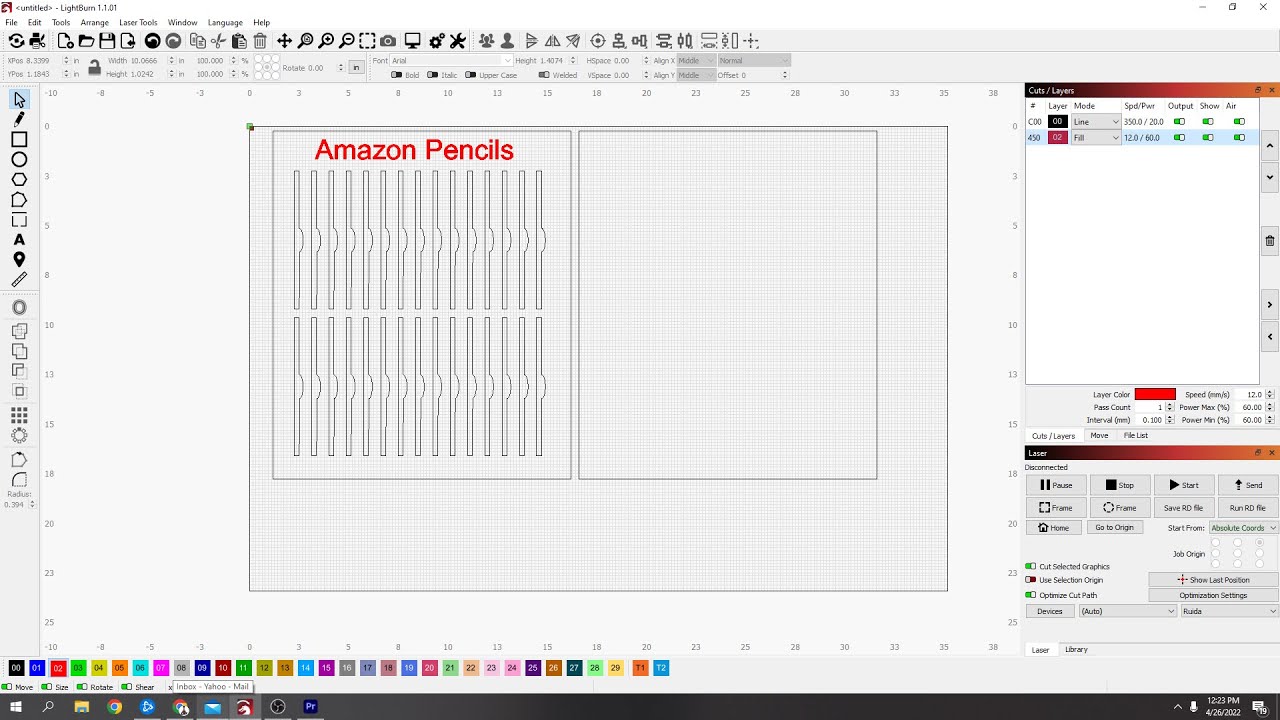Click the Start button
Screen dimensions: 1280x720
(1184, 485)
